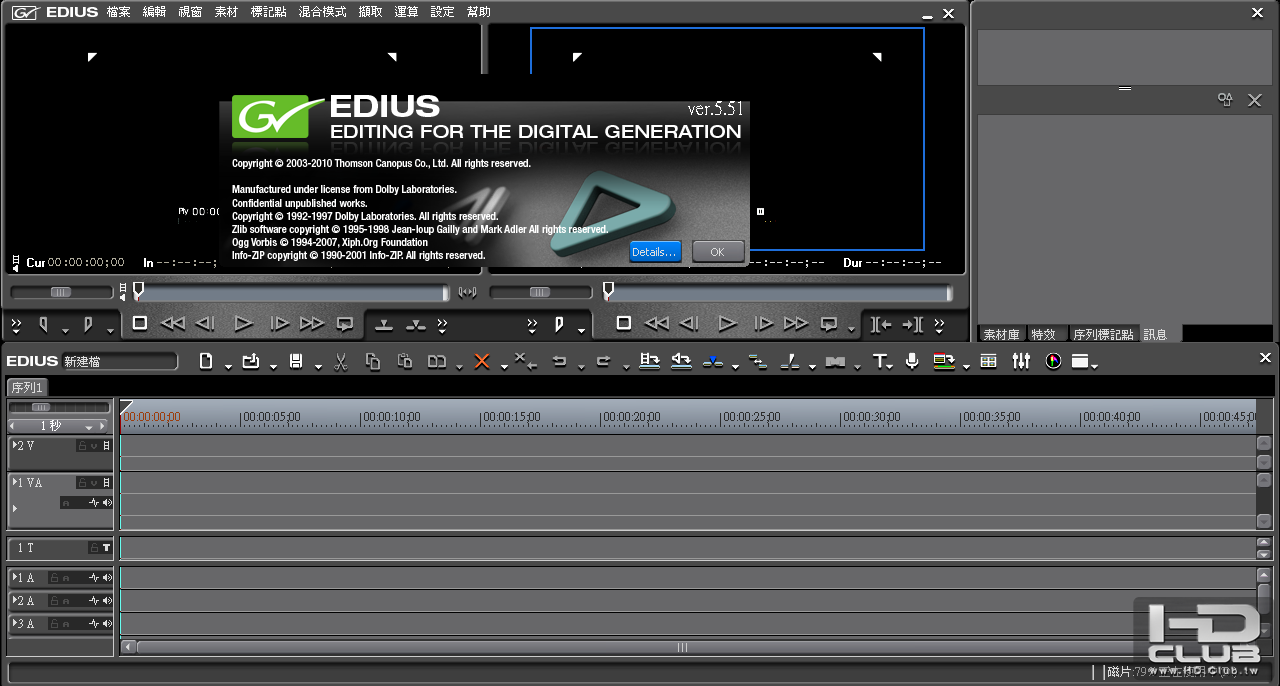Expand the 1 VA track triangle

pos(15,482)
